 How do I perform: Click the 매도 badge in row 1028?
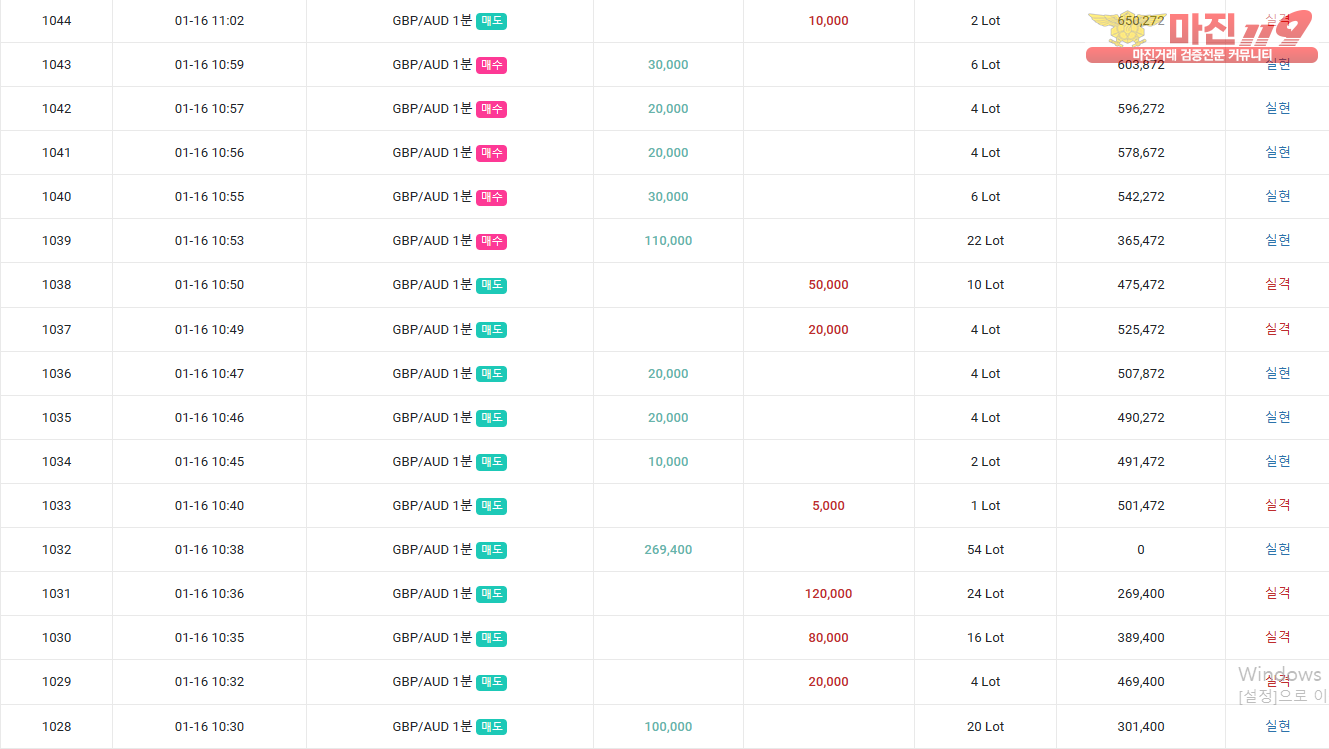tap(491, 727)
